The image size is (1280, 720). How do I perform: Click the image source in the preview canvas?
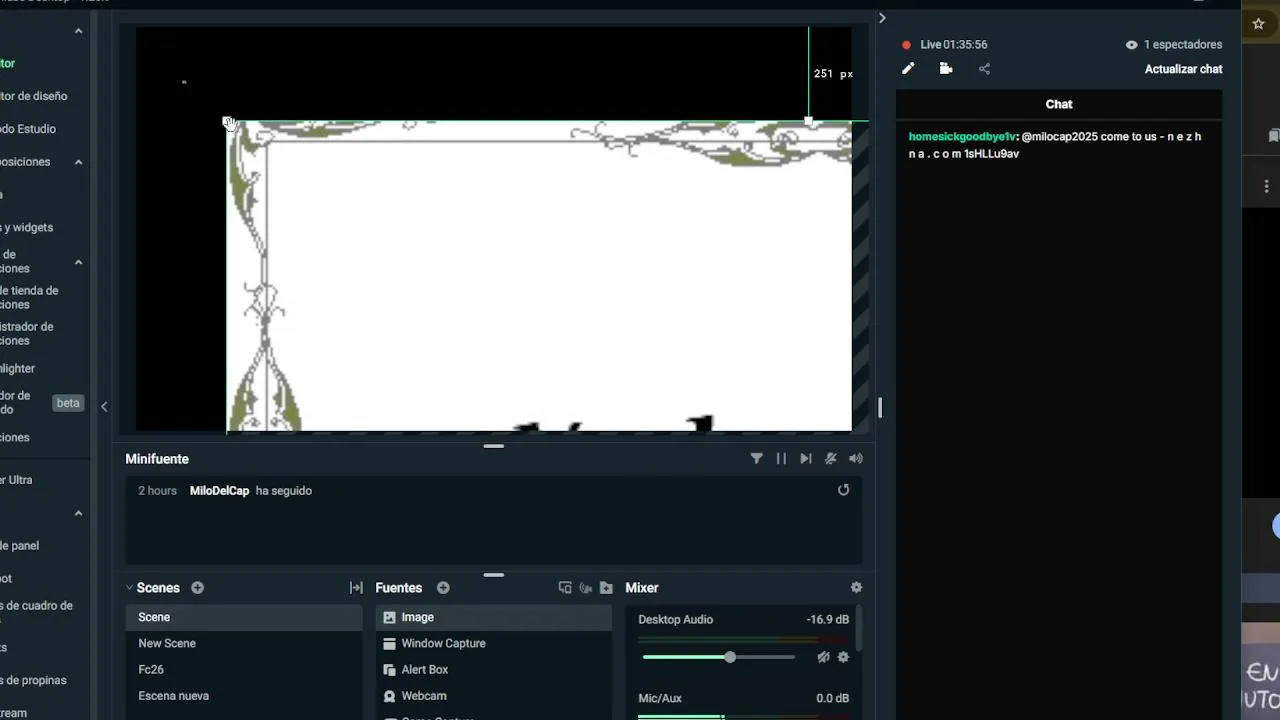540,276
